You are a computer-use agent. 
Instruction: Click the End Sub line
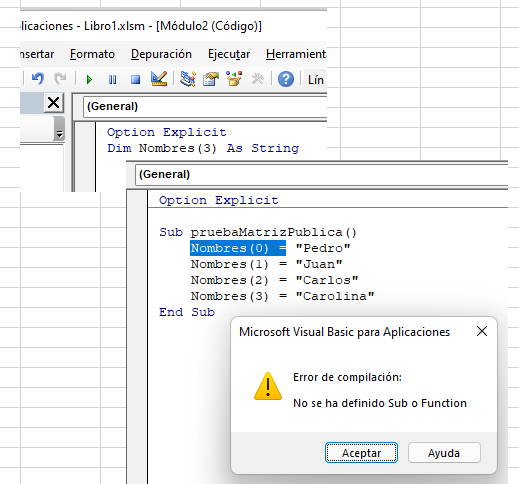(187, 312)
